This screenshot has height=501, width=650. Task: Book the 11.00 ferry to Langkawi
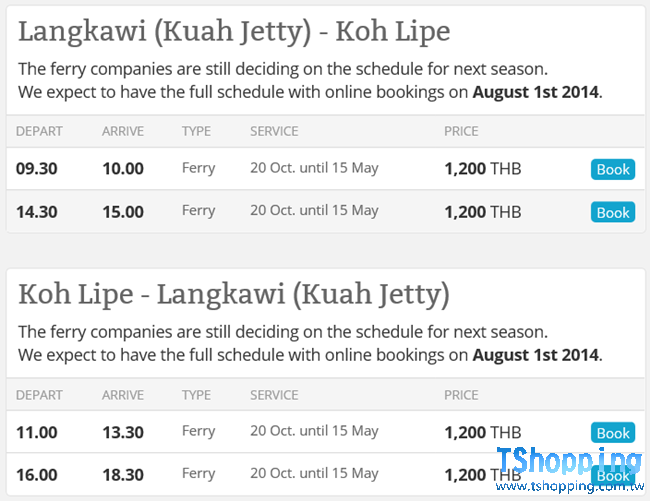[x=612, y=433]
